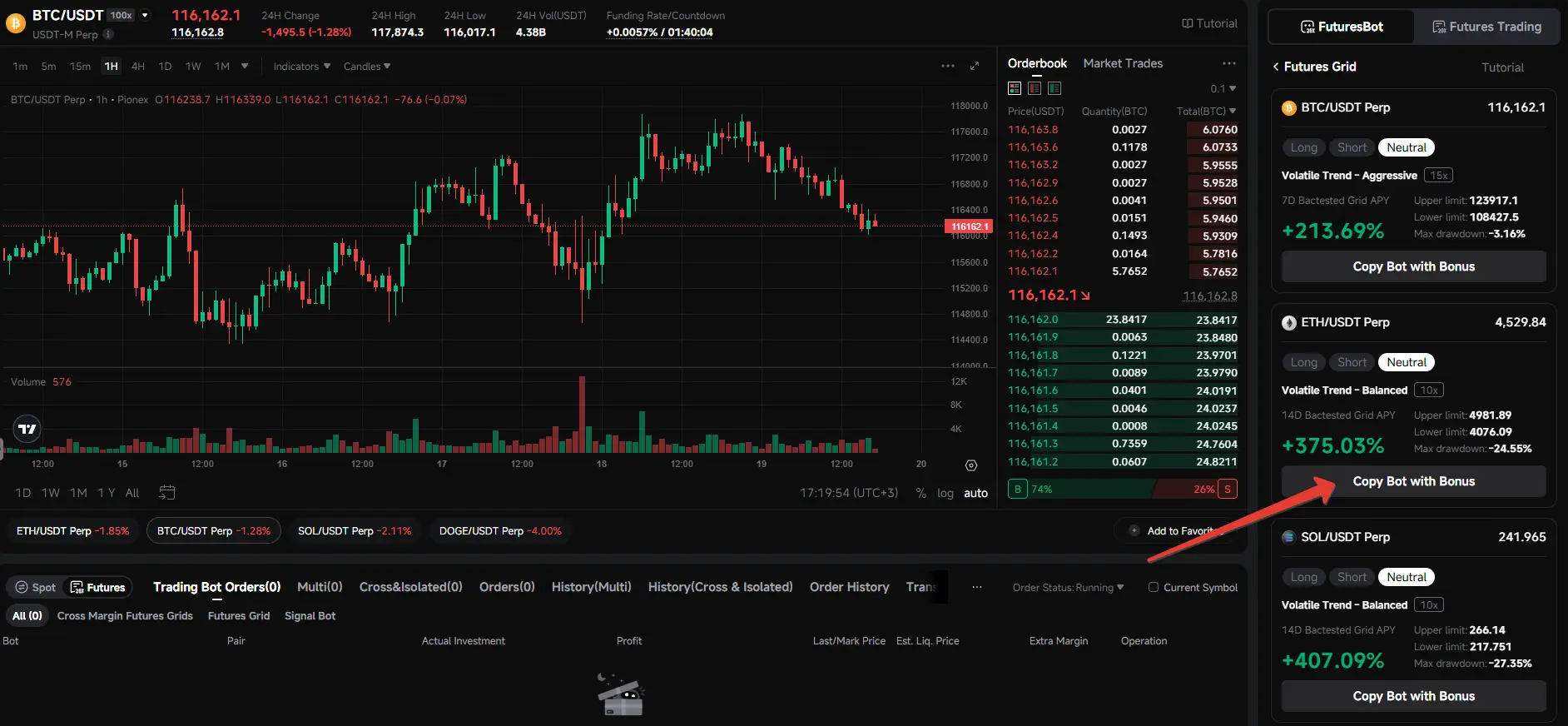The image size is (1568, 726).
Task: Open the Order History tab
Action: point(849,587)
